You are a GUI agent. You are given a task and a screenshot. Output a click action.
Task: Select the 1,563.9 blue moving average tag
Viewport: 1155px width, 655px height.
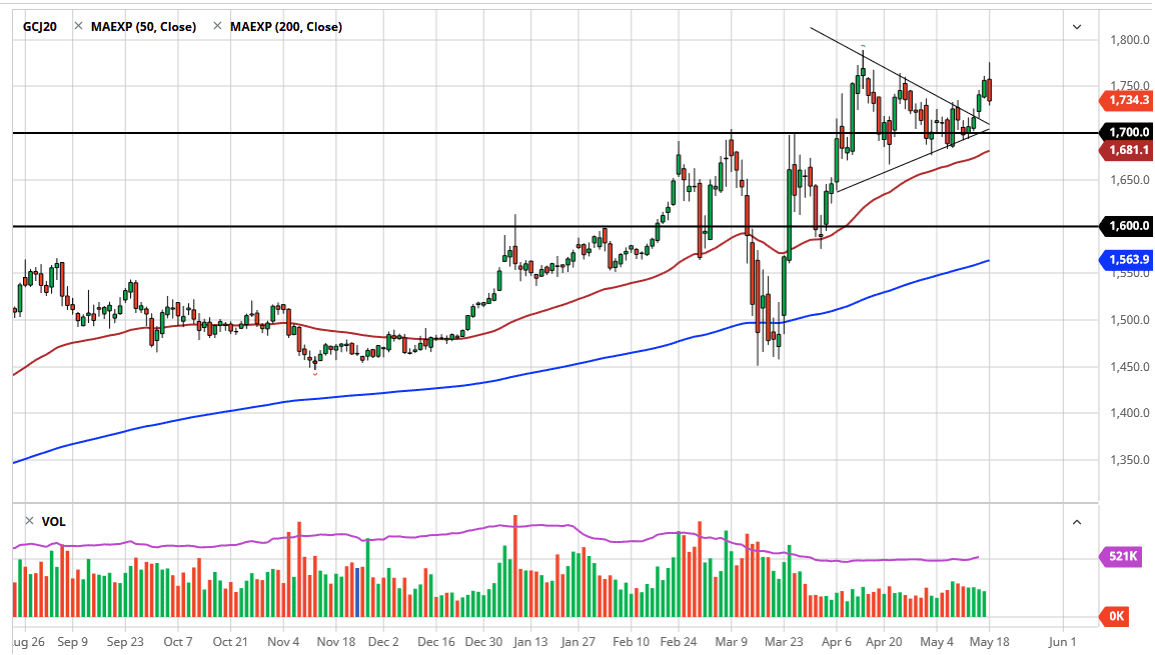[1125, 259]
